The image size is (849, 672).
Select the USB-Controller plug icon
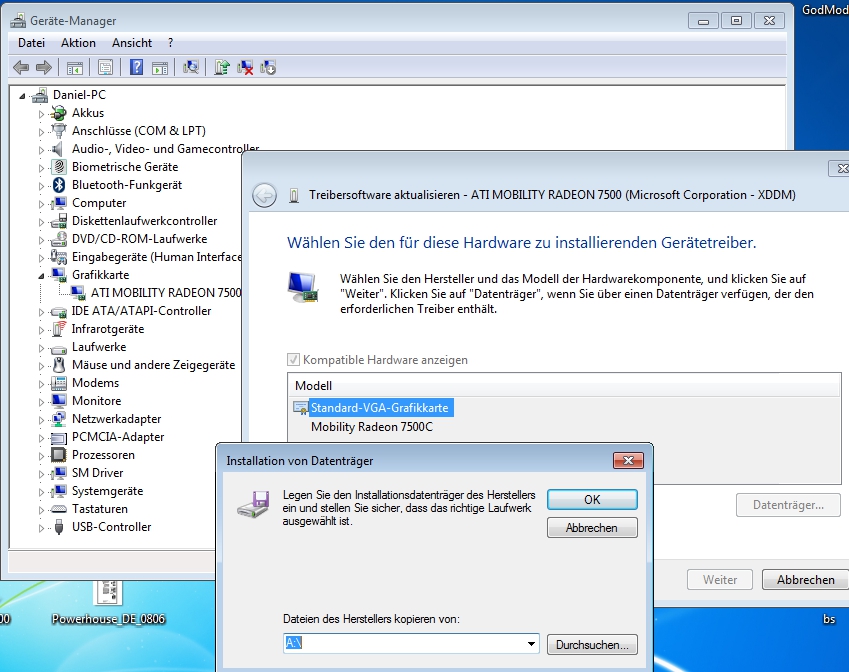[58, 527]
